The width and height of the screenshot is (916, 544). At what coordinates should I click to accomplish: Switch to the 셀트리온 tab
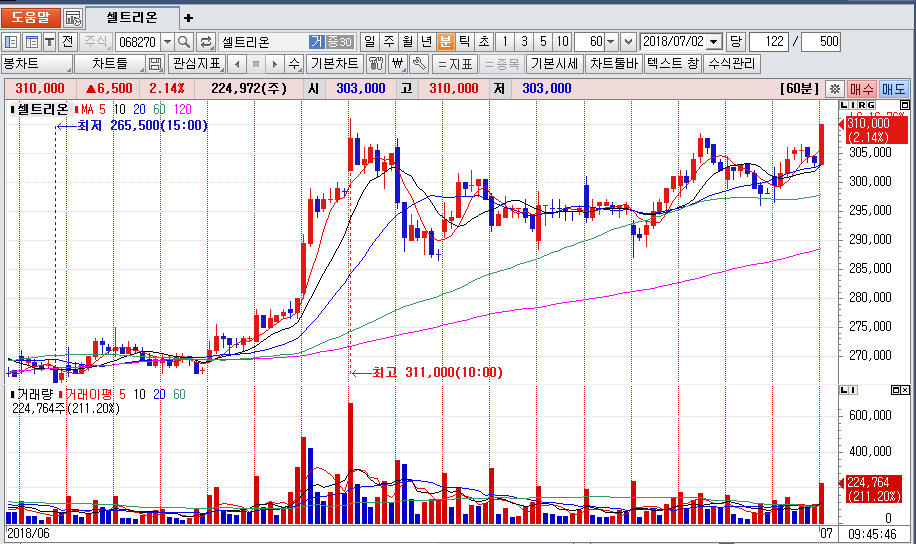click(x=134, y=18)
